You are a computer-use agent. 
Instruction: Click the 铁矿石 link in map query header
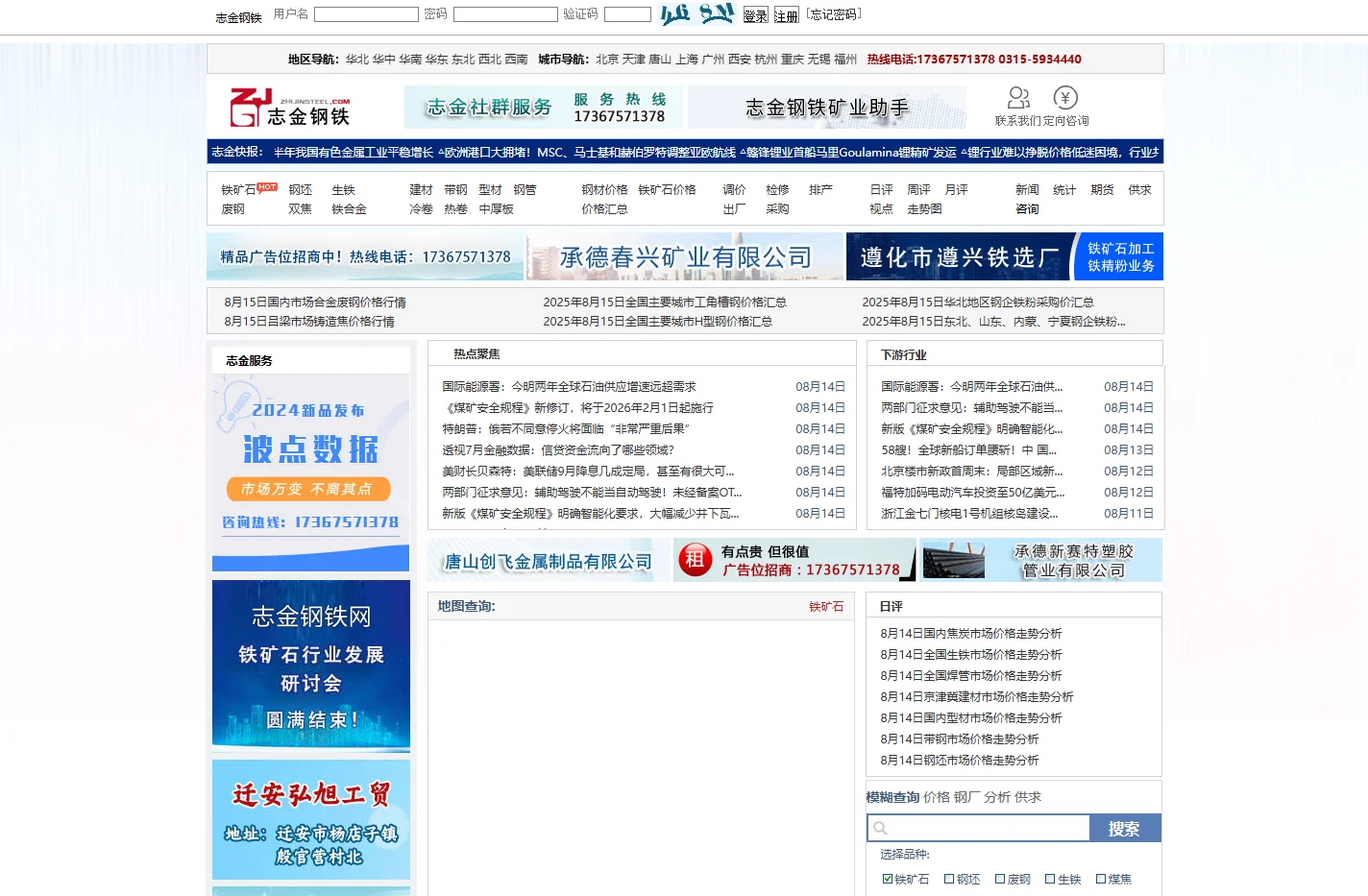826,607
